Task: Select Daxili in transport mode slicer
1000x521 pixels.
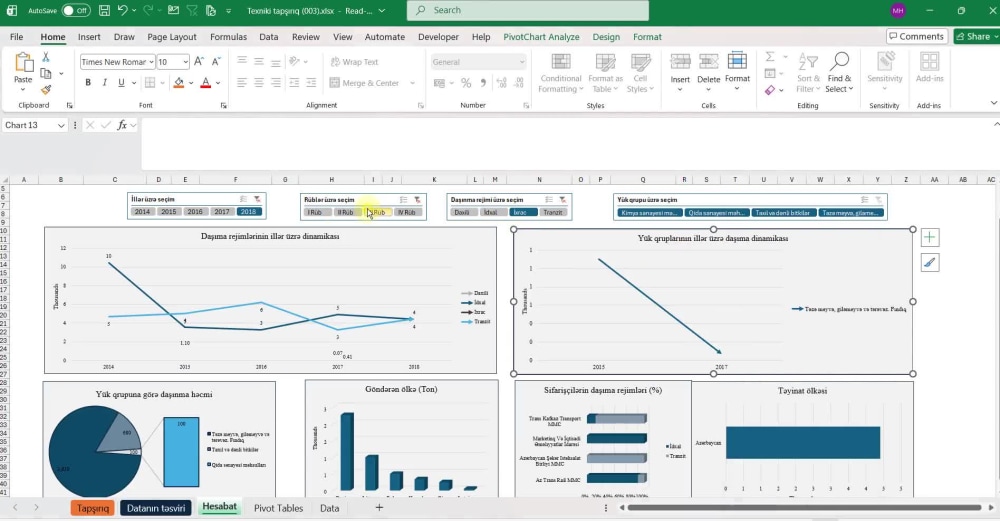Action: coord(462,212)
